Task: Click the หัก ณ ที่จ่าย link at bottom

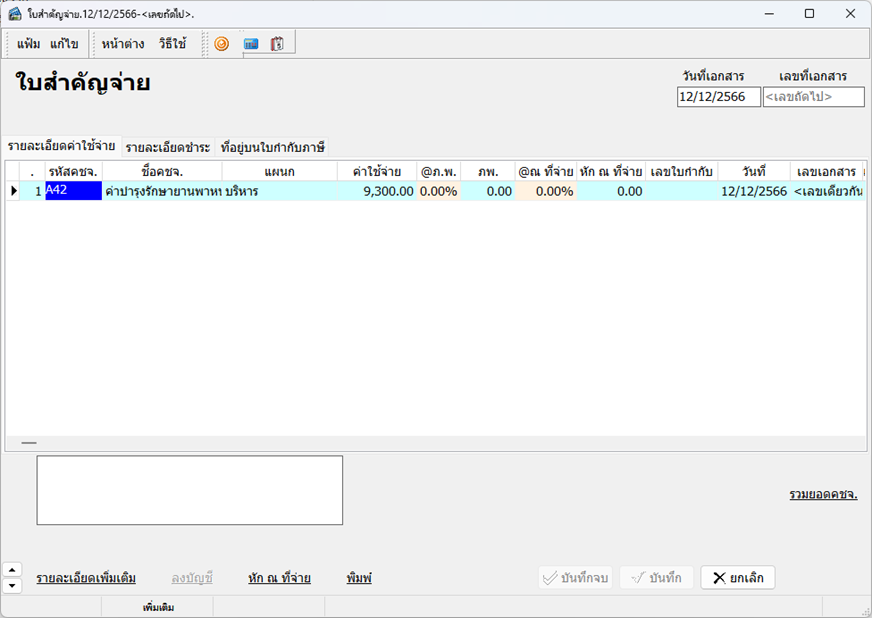Action: [279, 578]
